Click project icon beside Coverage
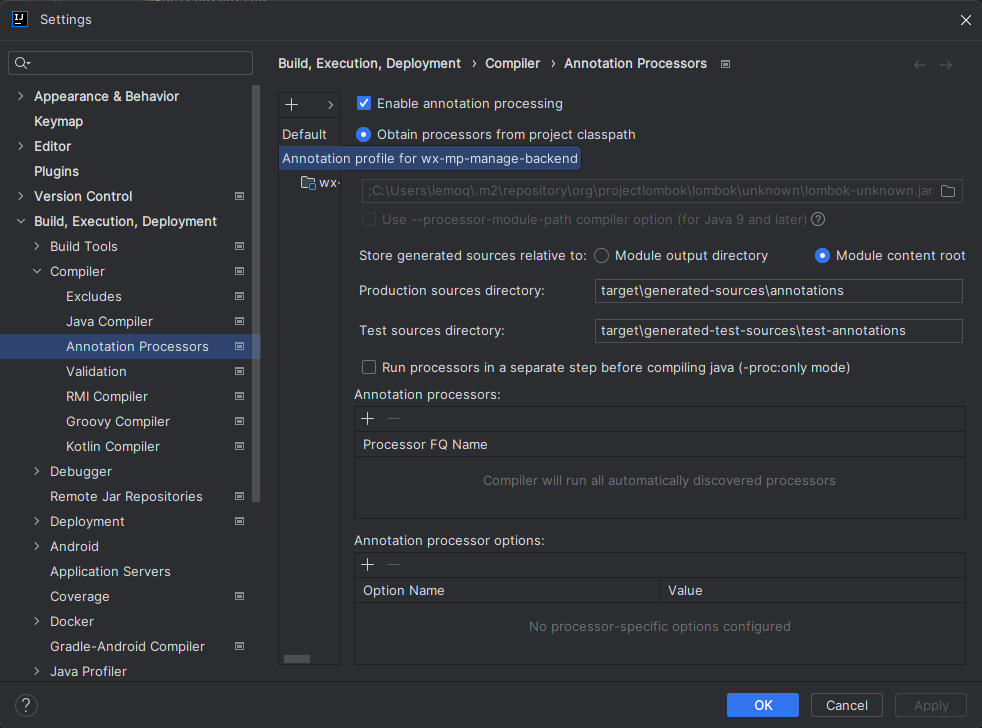 click(239, 596)
